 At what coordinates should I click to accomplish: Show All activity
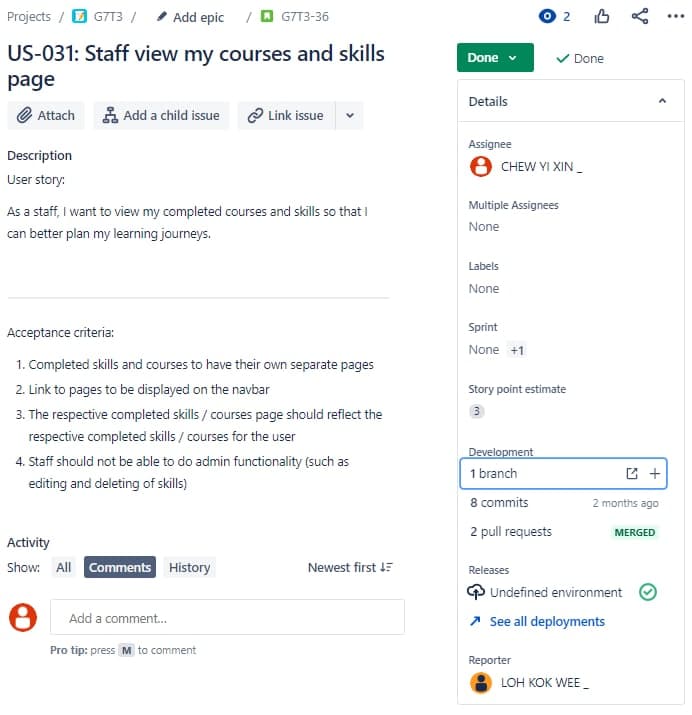[x=64, y=568]
